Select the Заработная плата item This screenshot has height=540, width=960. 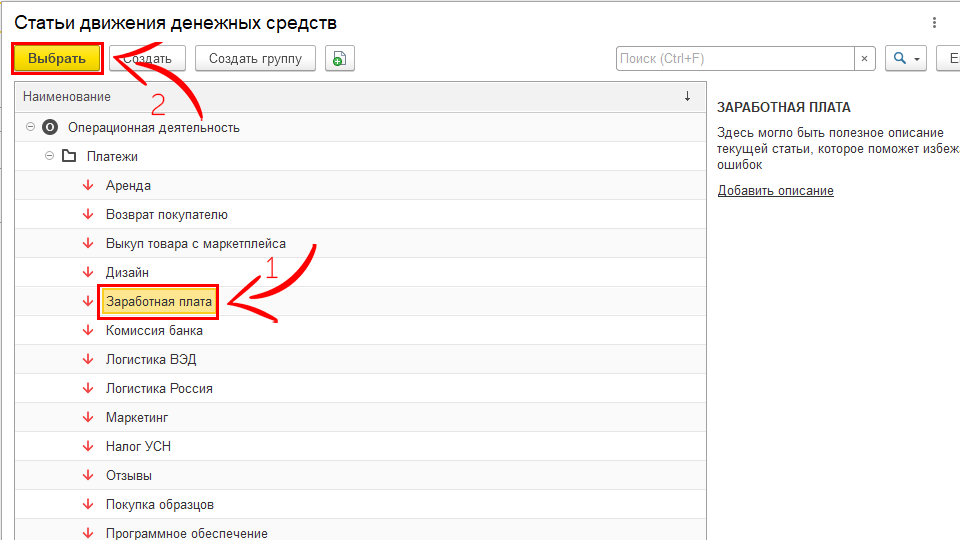tap(159, 301)
